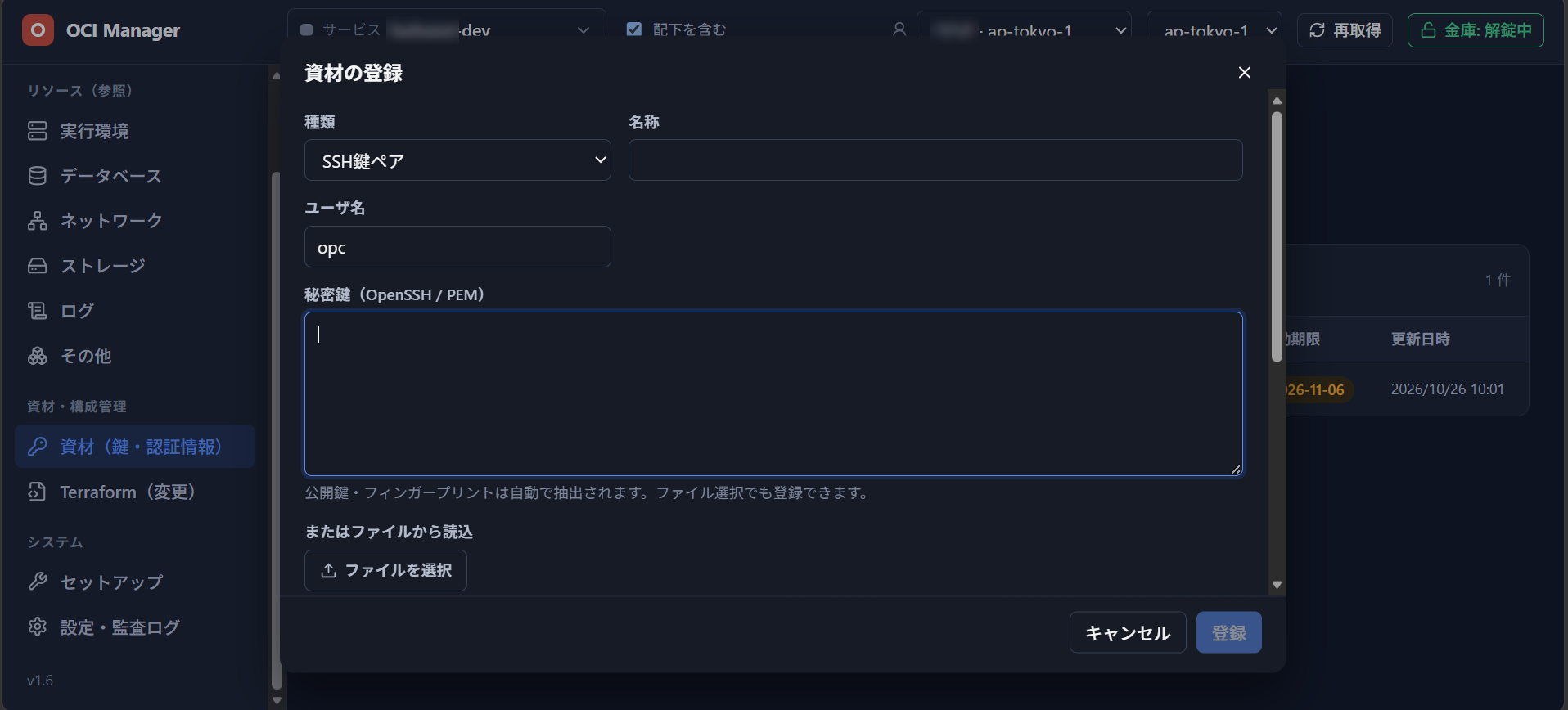1568x710 pixels.
Task: Click the ファイルを選択 upload button
Action: coord(385,570)
